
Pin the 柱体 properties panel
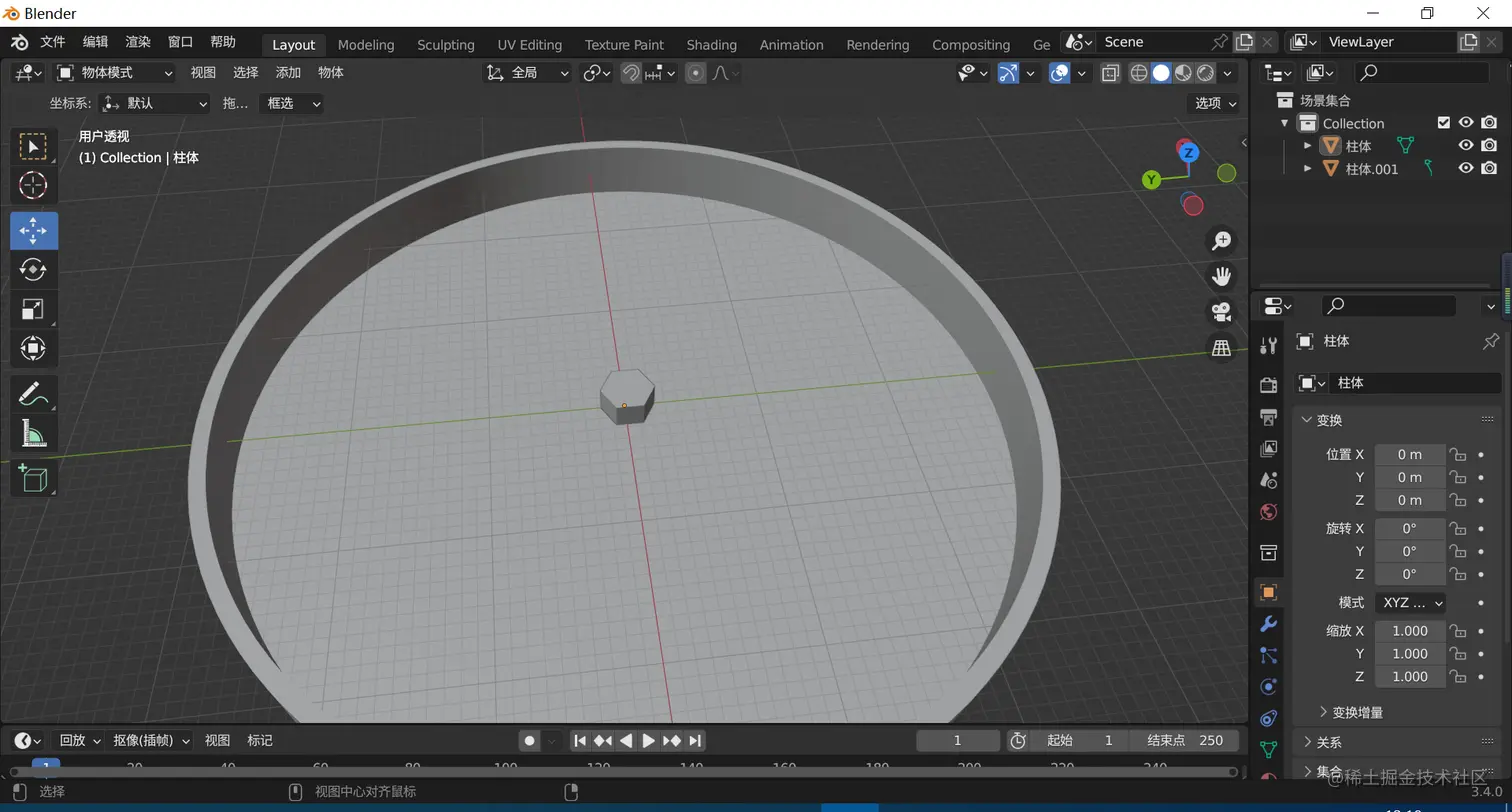tap(1490, 341)
